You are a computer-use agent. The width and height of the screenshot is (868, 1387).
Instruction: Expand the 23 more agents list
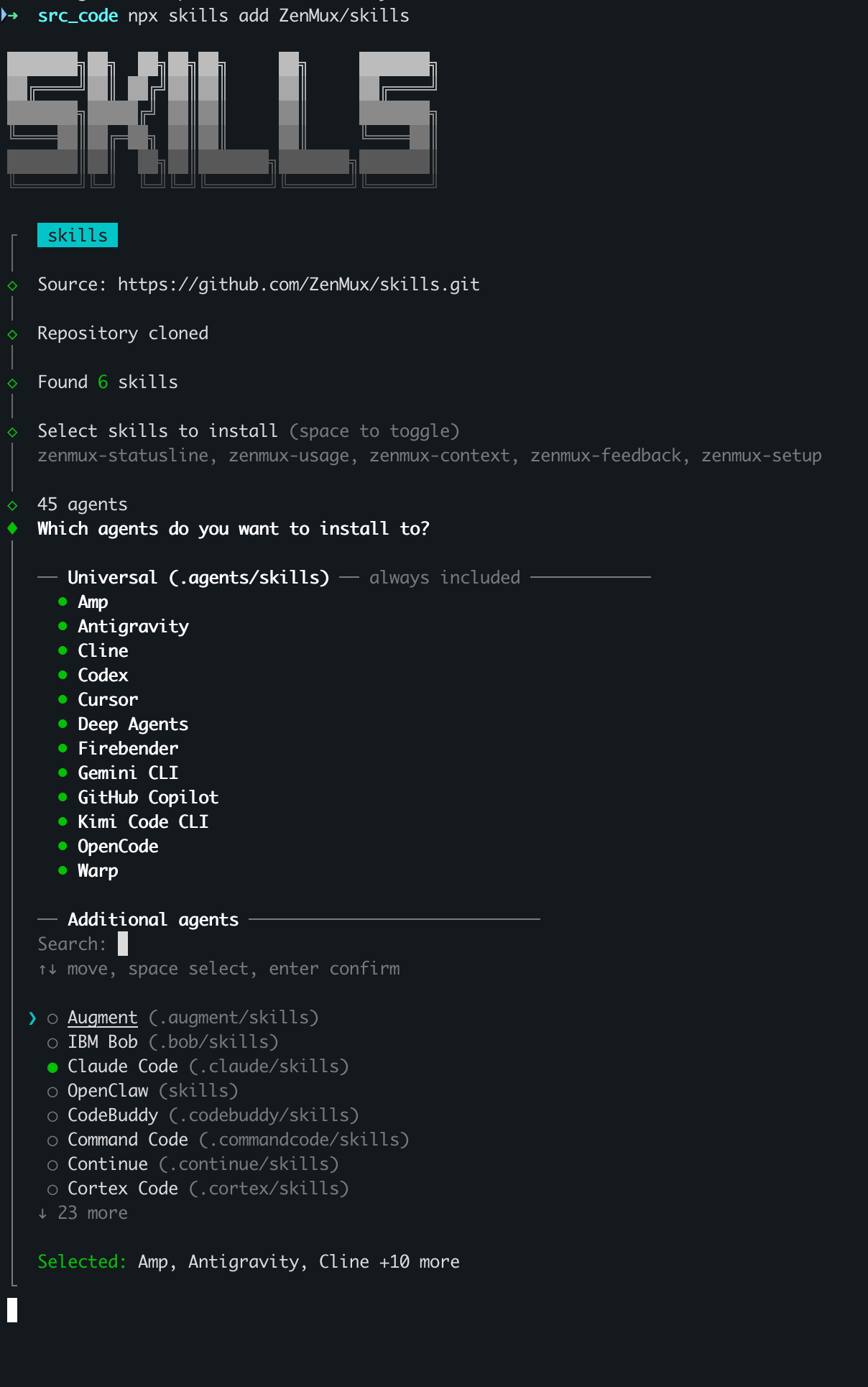tap(83, 1212)
